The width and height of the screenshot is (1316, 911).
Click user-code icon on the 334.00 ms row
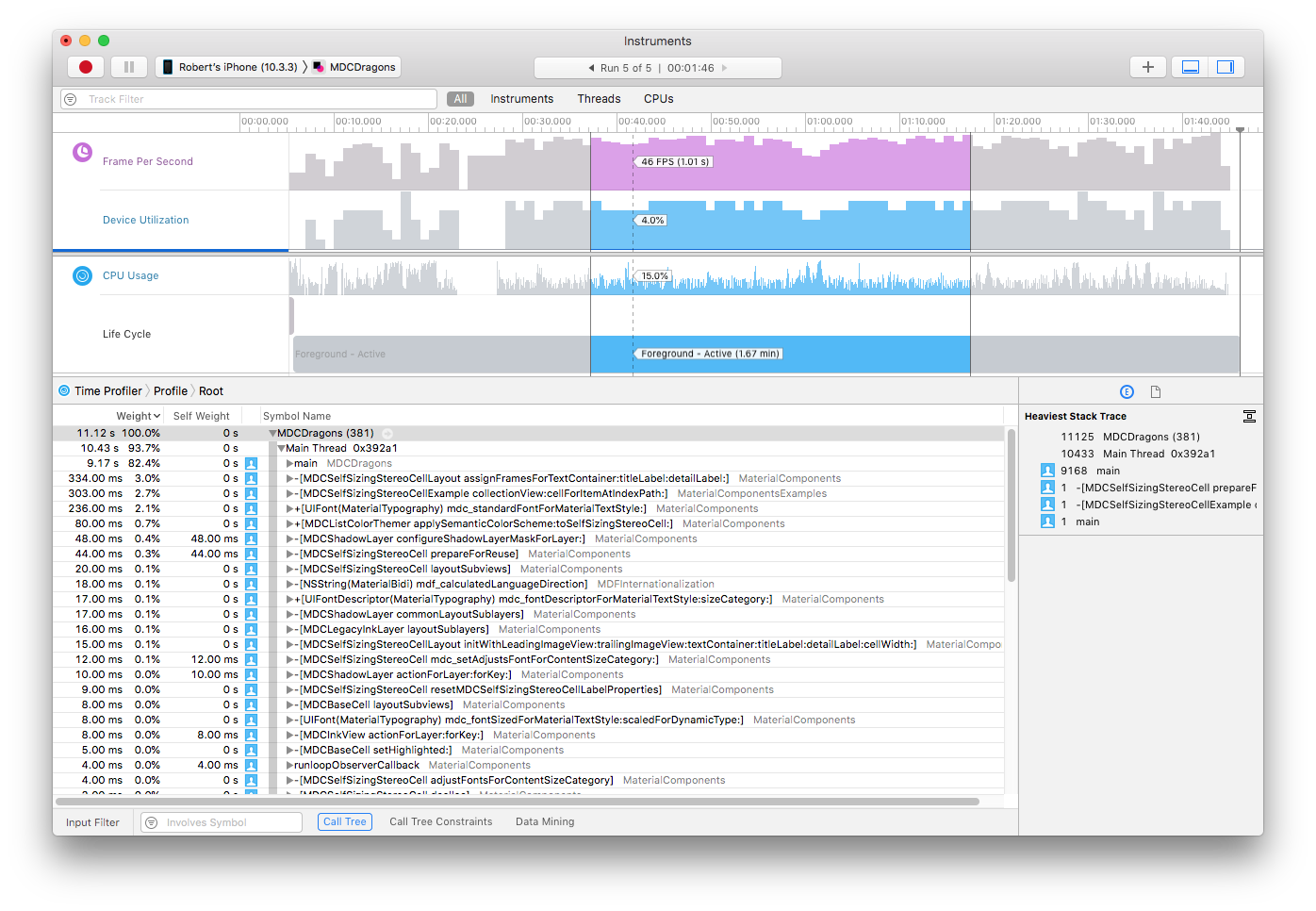251,479
